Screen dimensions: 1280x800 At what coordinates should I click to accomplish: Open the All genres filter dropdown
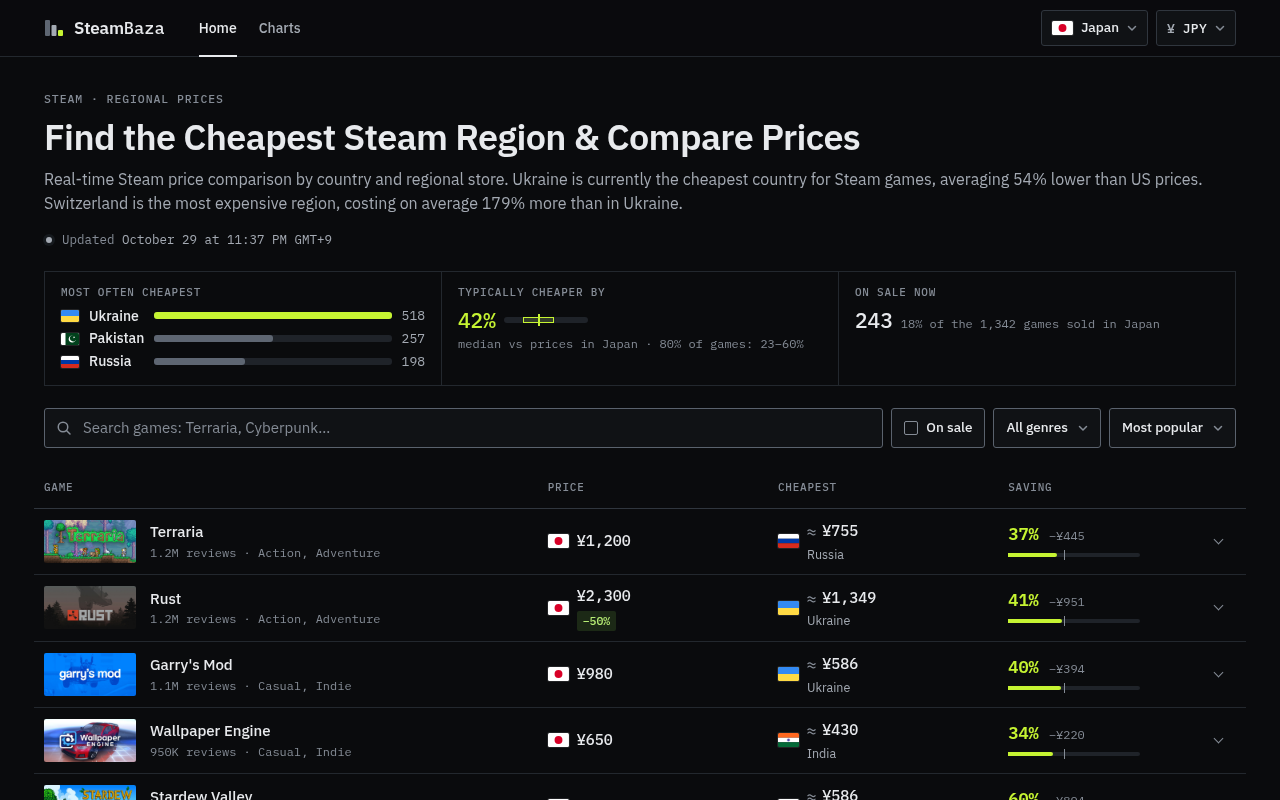(1047, 428)
